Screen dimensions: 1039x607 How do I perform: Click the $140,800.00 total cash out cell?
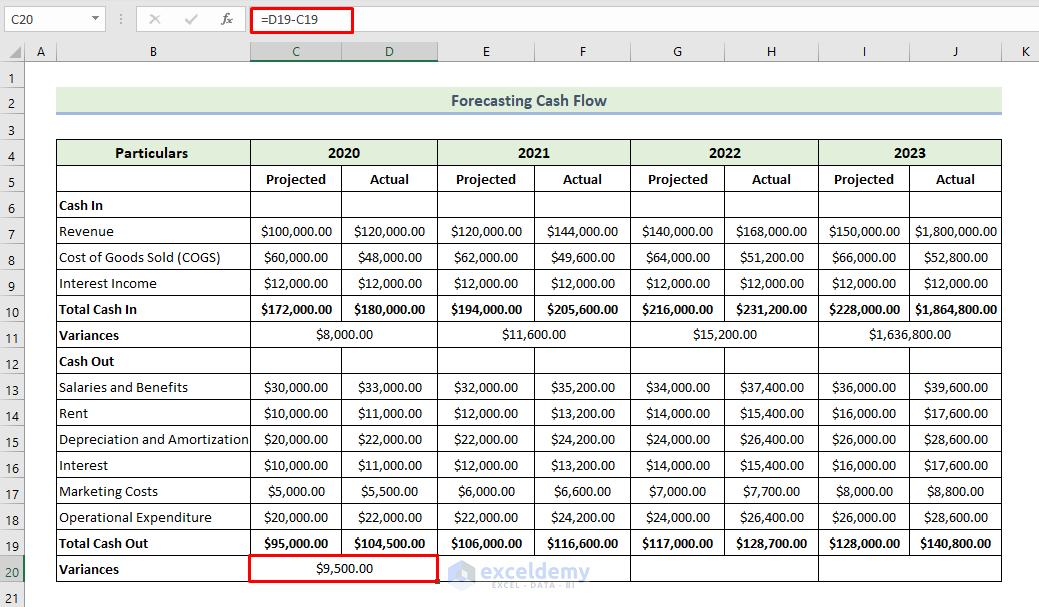coord(956,543)
